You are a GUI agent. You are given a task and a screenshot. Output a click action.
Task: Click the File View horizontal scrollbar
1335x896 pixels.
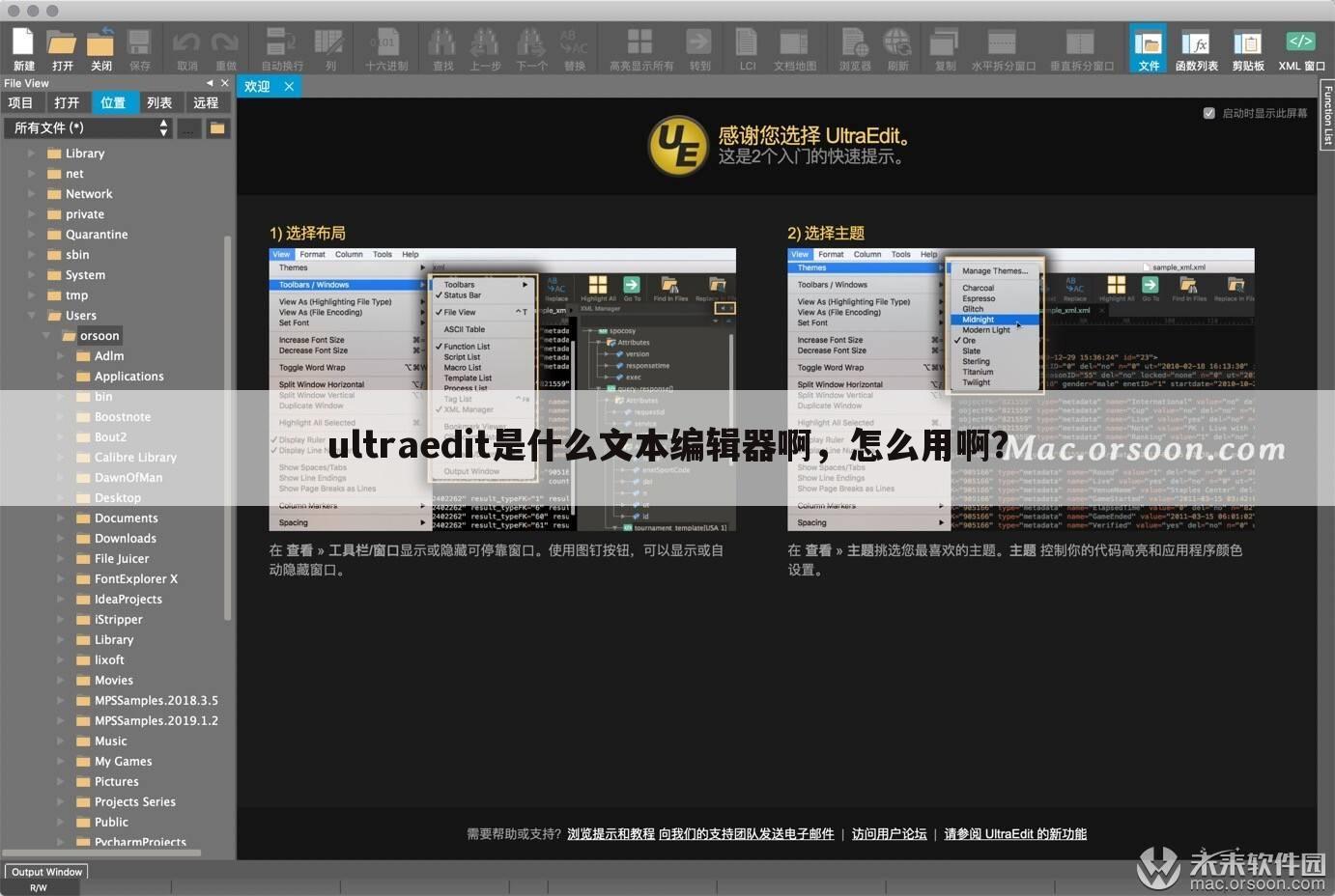coord(102,854)
